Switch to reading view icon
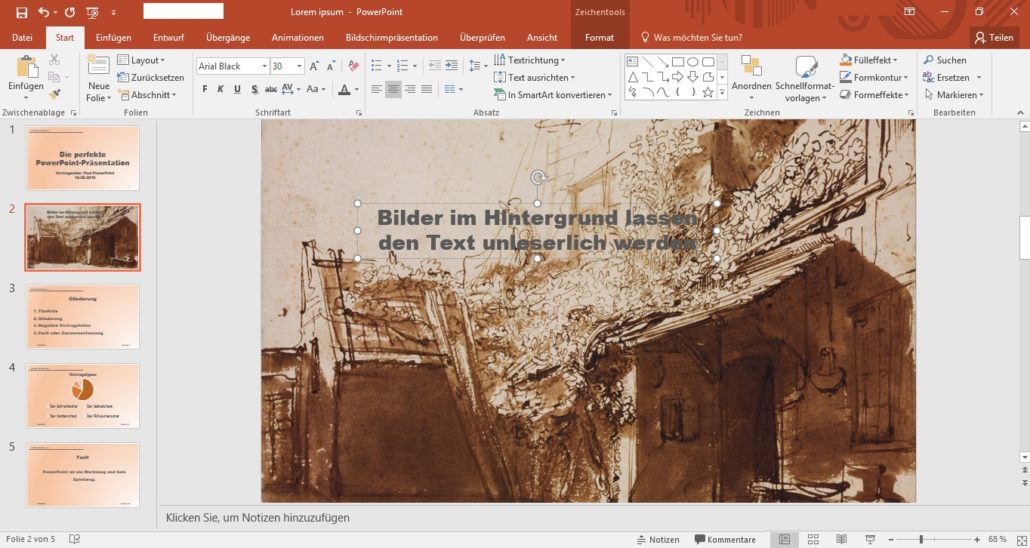Image resolution: width=1030 pixels, height=548 pixels. (x=841, y=539)
